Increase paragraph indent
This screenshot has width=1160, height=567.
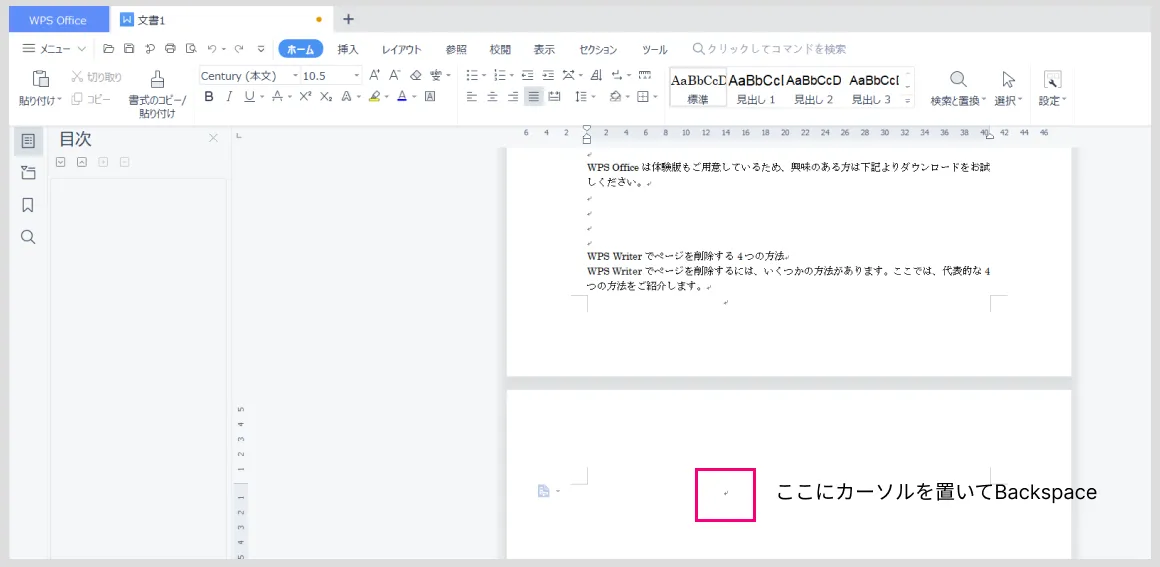point(548,76)
